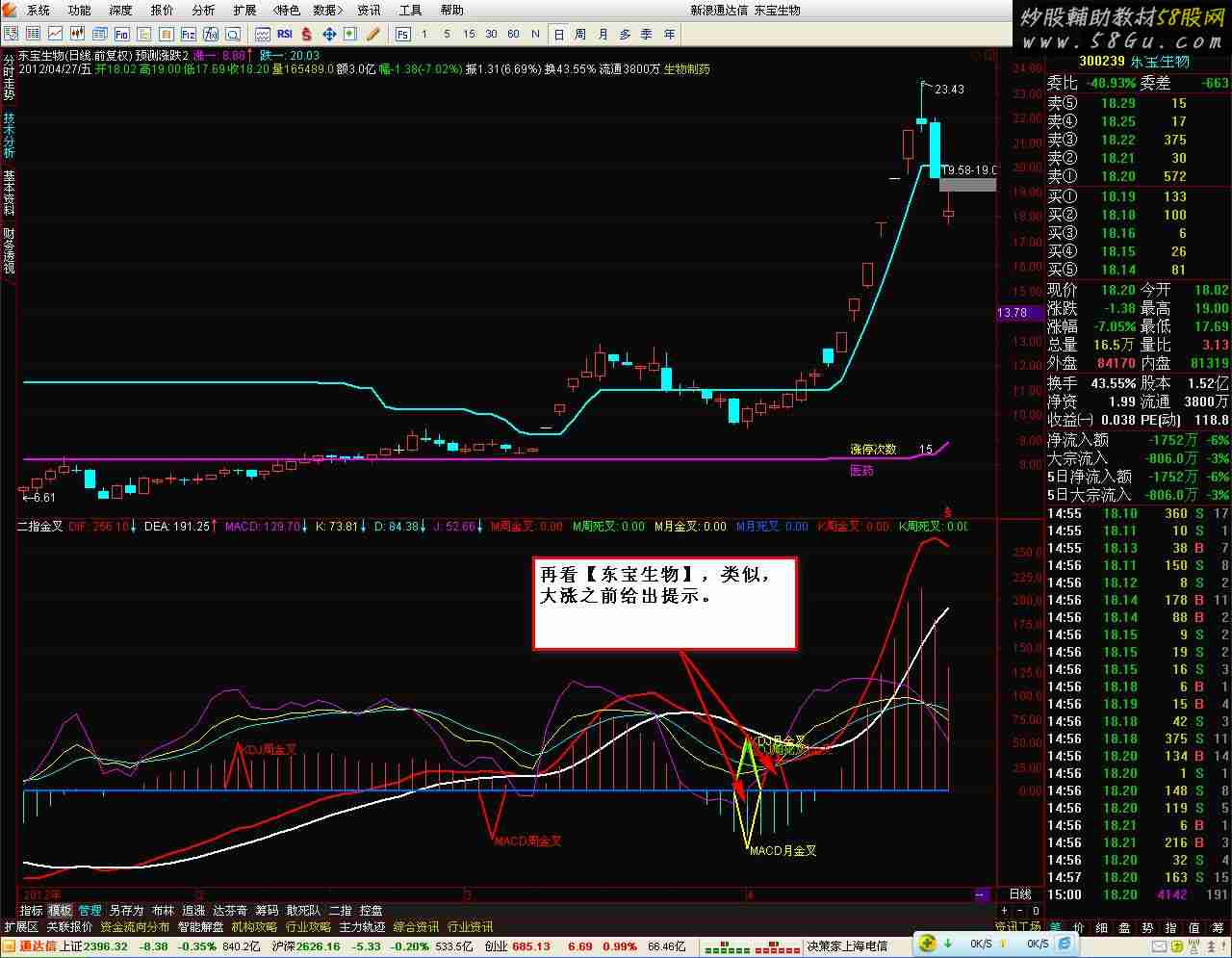Open the 分析 menu
Image resolution: width=1232 pixels, height=958 pixels.
tap(204, 10)
